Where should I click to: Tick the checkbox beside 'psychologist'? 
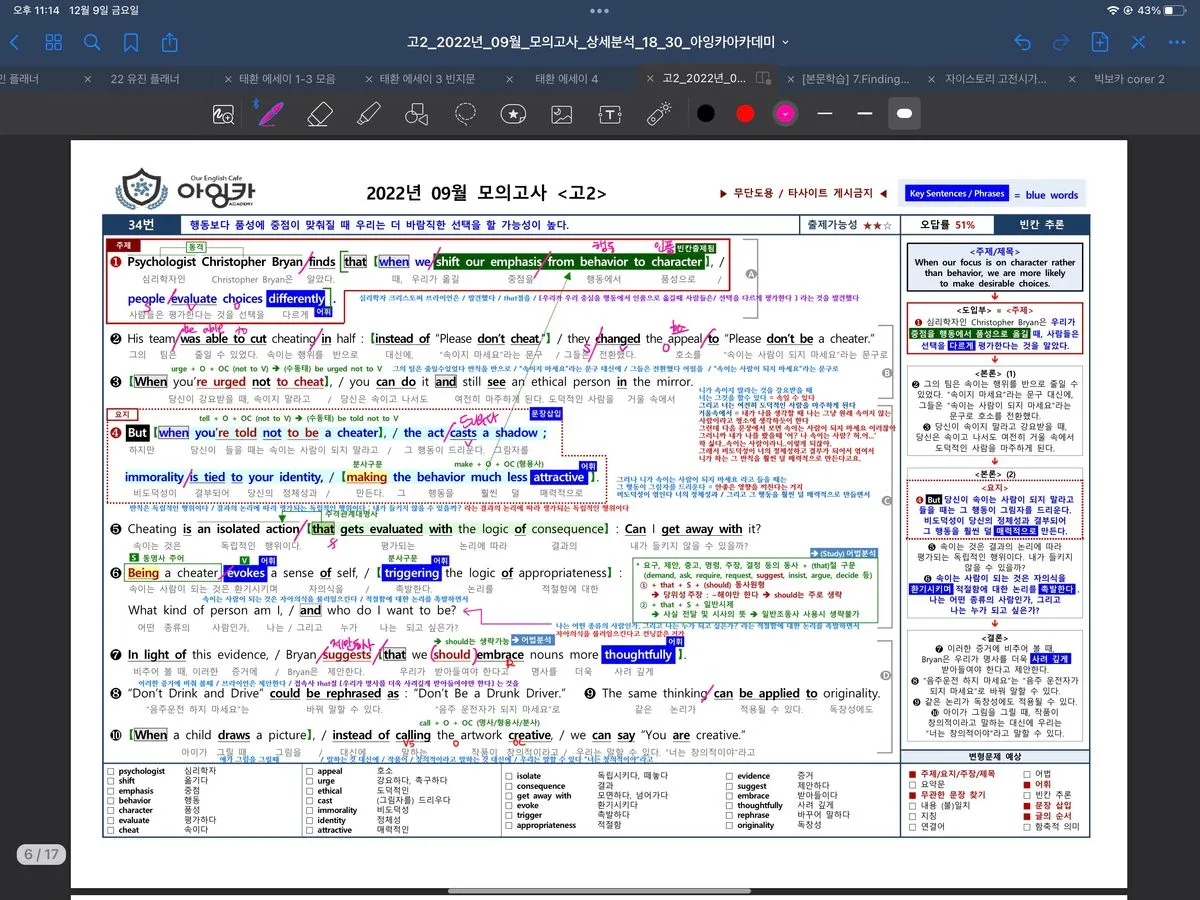[x=110, y=772]
